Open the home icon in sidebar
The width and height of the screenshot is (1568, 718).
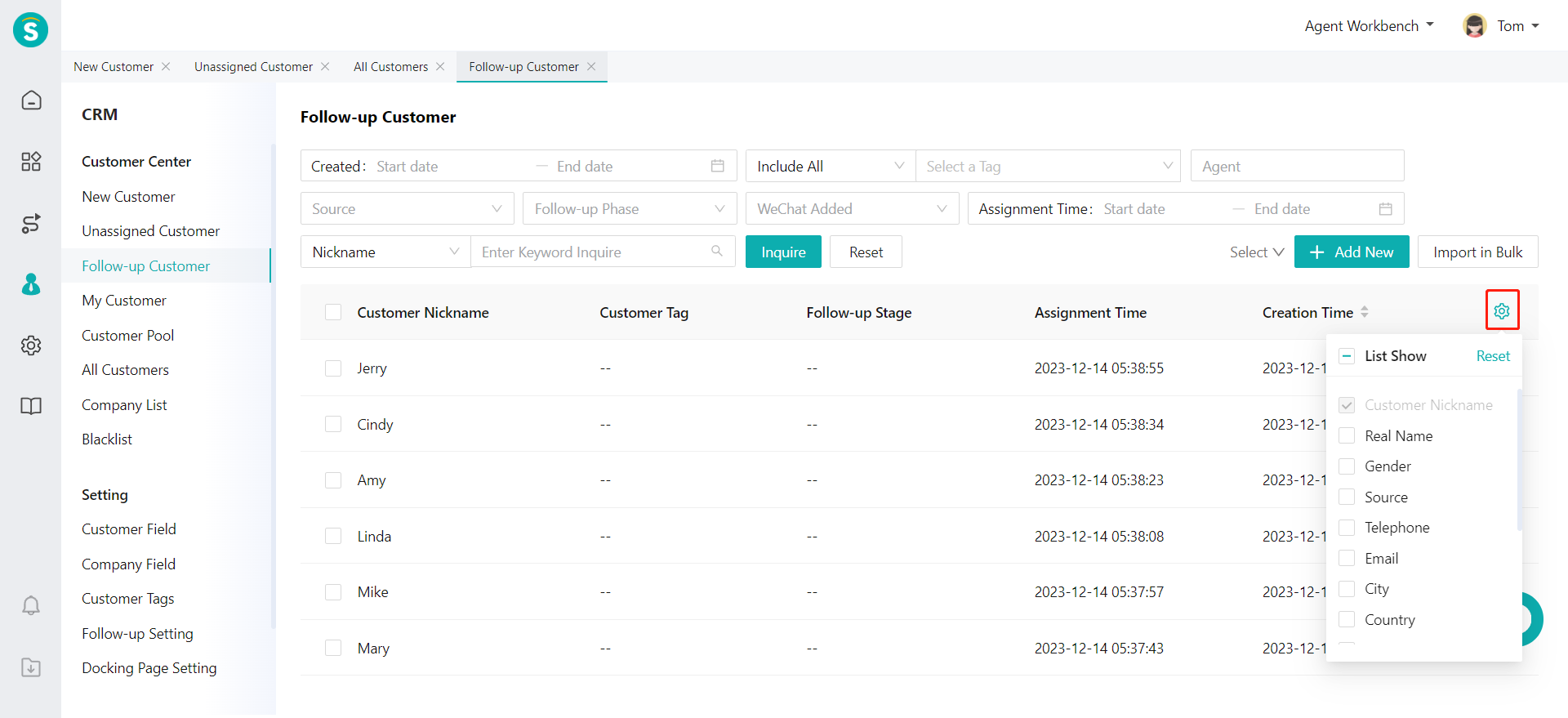[31, 100]
